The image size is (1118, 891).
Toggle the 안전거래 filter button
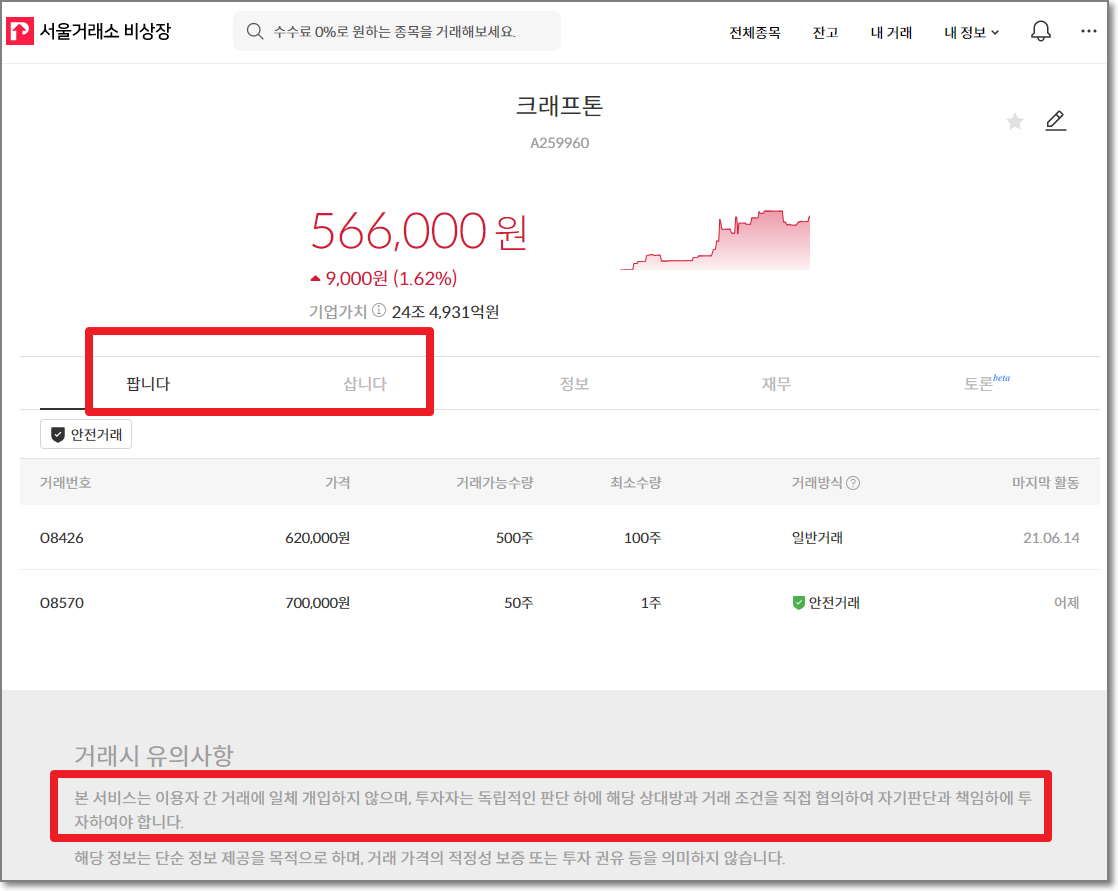86,435
